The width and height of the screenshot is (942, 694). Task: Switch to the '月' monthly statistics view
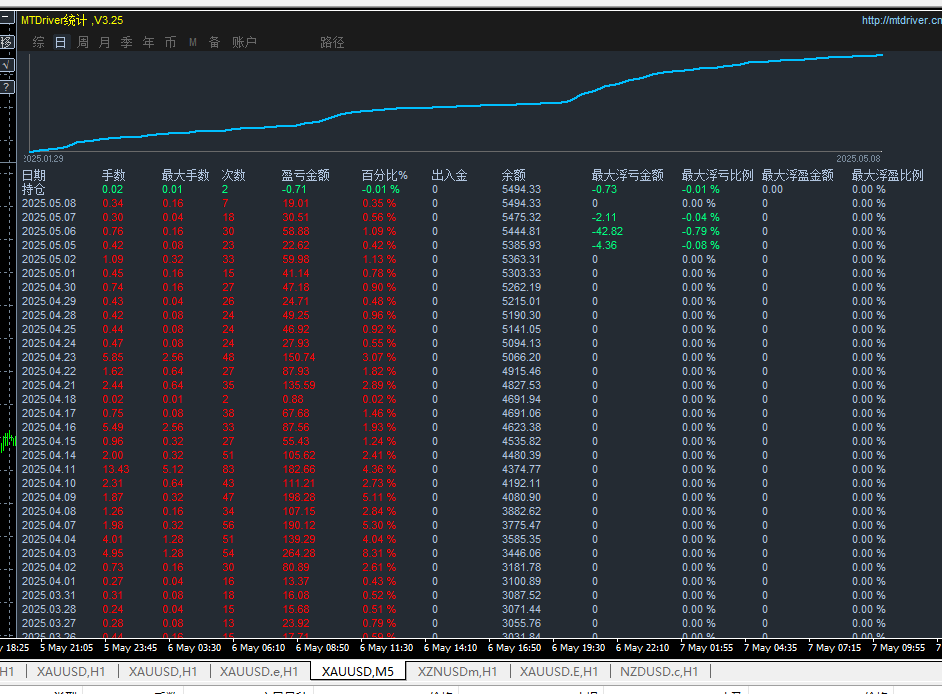[105, 42]
